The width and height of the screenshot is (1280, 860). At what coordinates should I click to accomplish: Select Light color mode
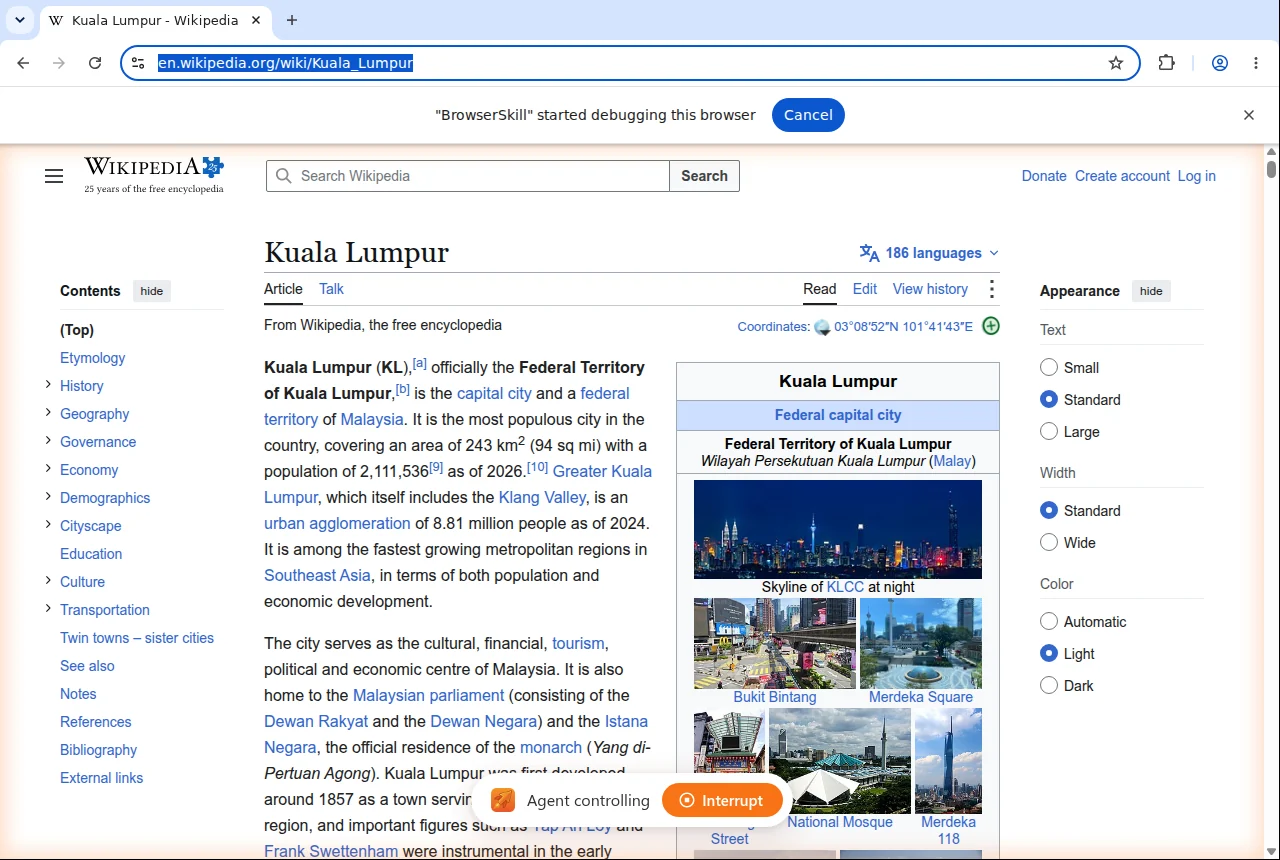pyautogui.click(x=1049, y=654)
